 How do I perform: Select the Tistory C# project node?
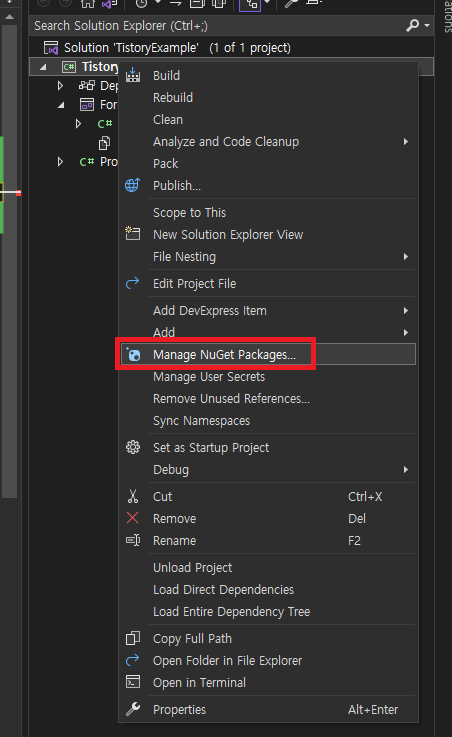click(100, 67)
